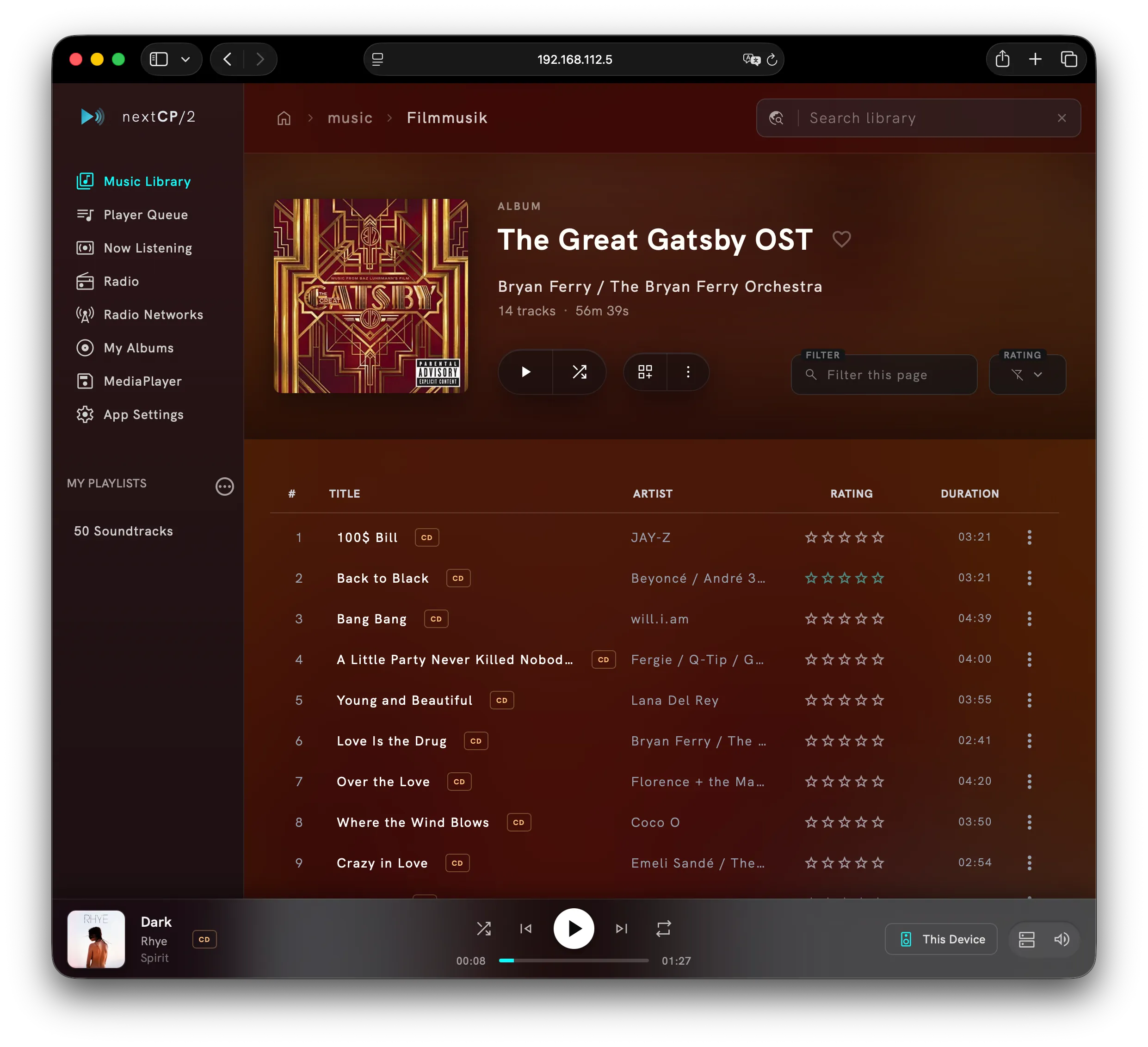The image size is (1148, 1047).
Task: Click The Great Gatsby album cover
Action: (x=370, y=296)
